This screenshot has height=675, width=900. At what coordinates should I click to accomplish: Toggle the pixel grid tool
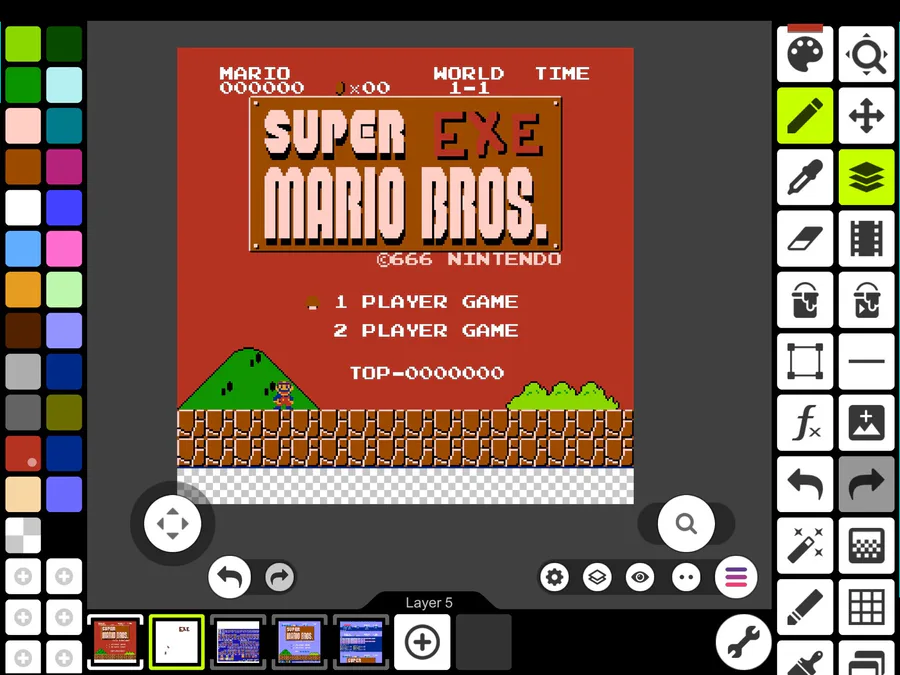(x=866, y=607)
